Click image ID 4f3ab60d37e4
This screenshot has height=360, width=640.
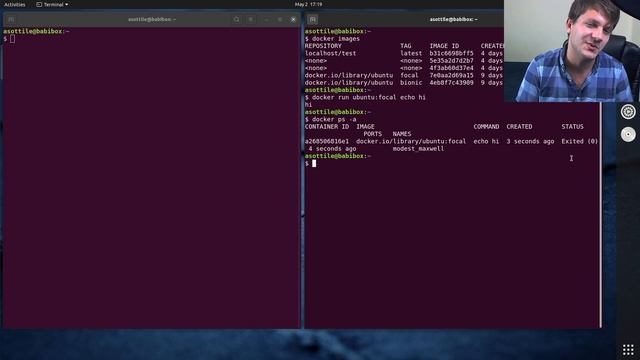pos(451,68)
